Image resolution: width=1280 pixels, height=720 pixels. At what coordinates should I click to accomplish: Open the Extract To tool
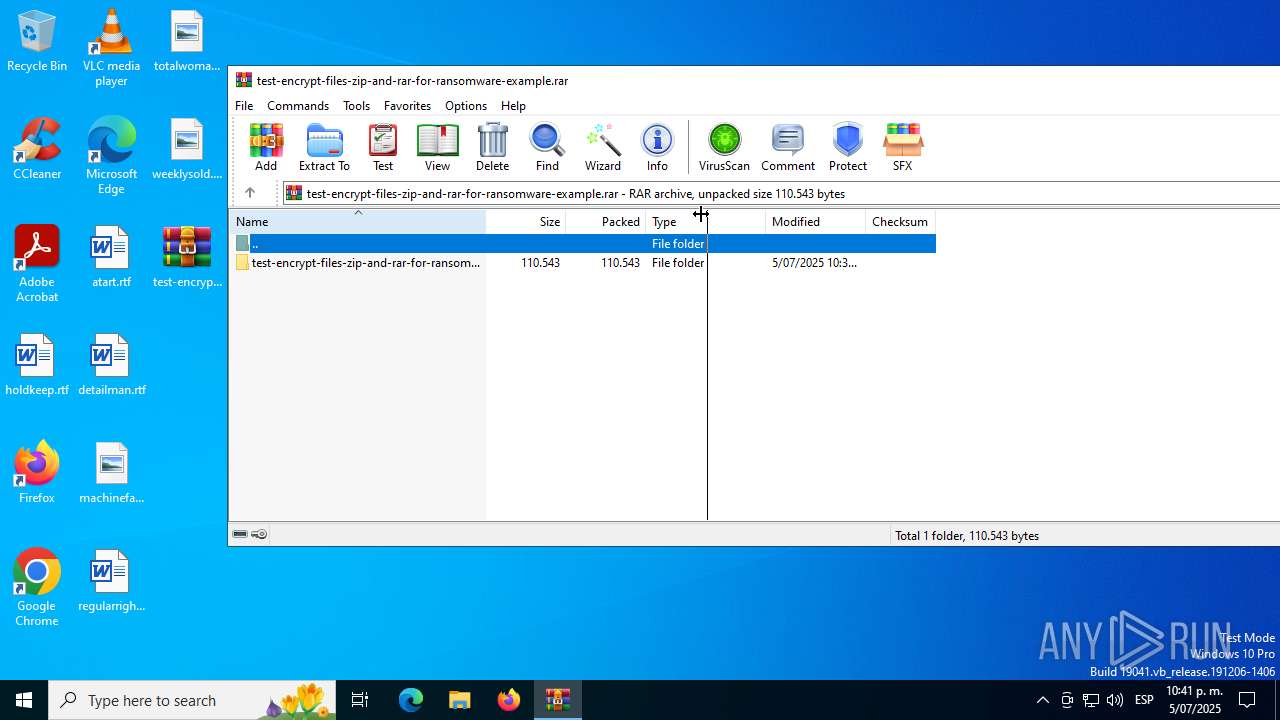pos(324,147)
